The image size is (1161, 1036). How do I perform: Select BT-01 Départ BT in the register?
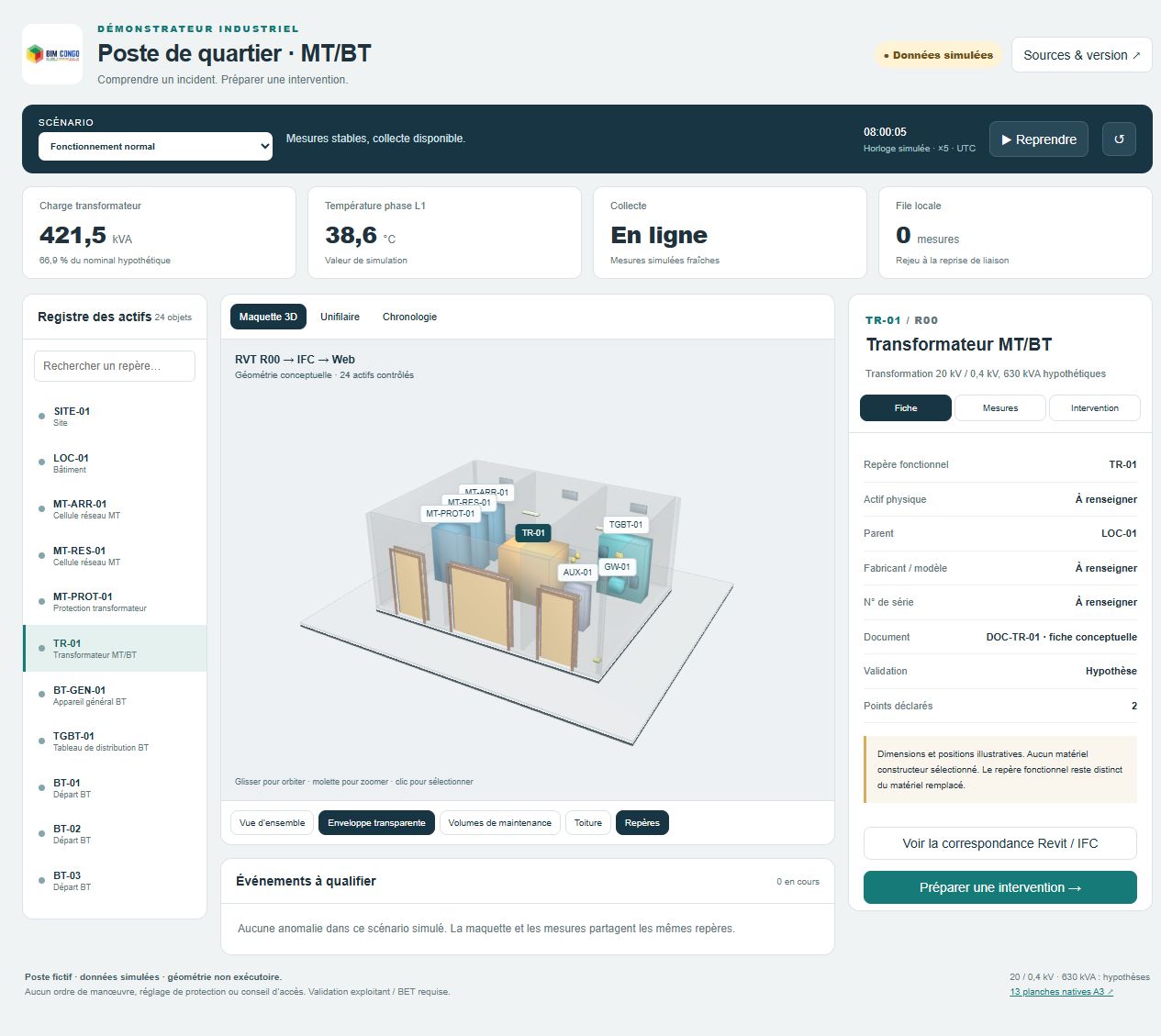115,788
